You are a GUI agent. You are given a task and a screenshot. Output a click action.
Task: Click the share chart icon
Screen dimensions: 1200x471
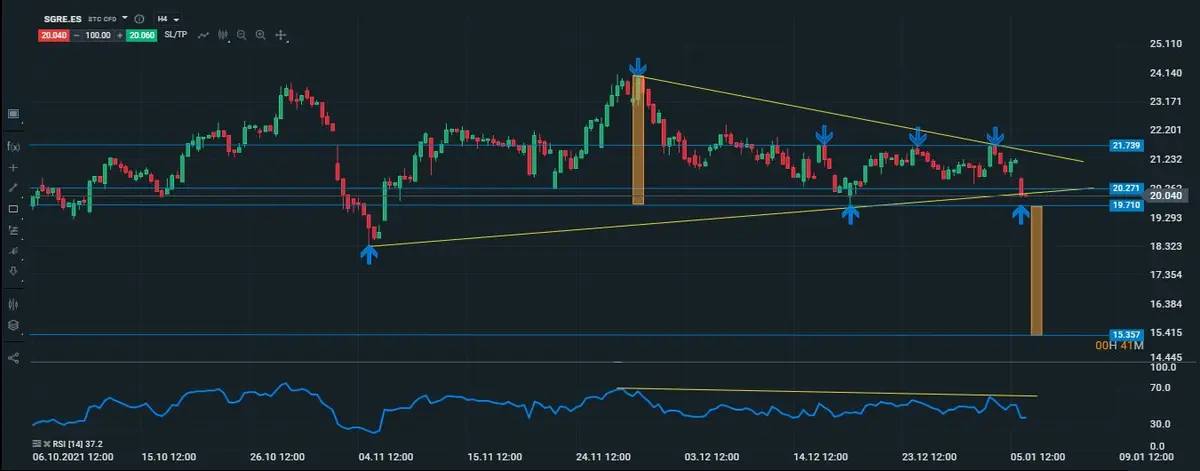(x=13, y=357)
